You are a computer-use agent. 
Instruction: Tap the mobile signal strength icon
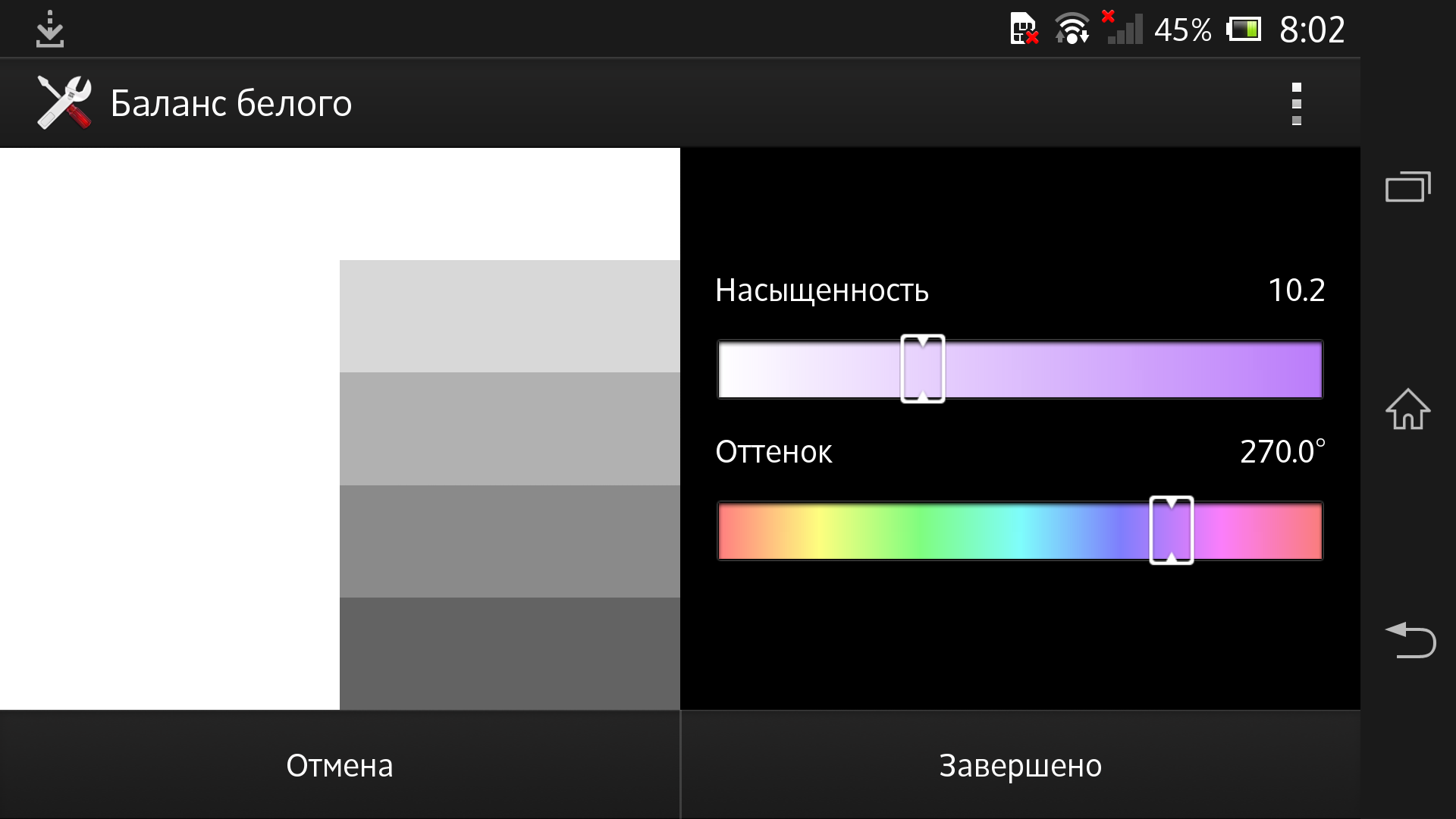point(1122,29)
